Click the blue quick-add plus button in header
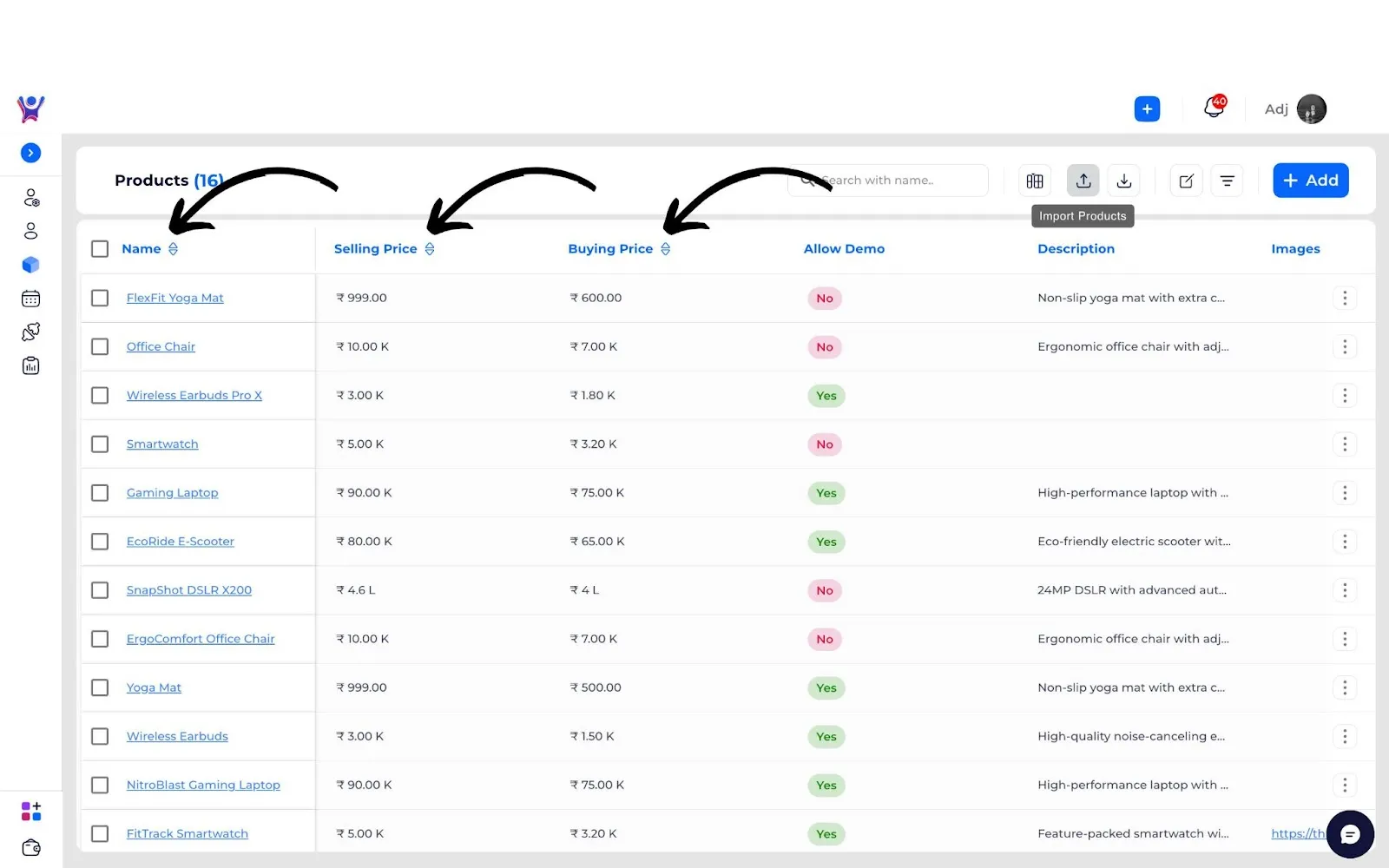The image size is (1389, 868). pos(1147,108)
